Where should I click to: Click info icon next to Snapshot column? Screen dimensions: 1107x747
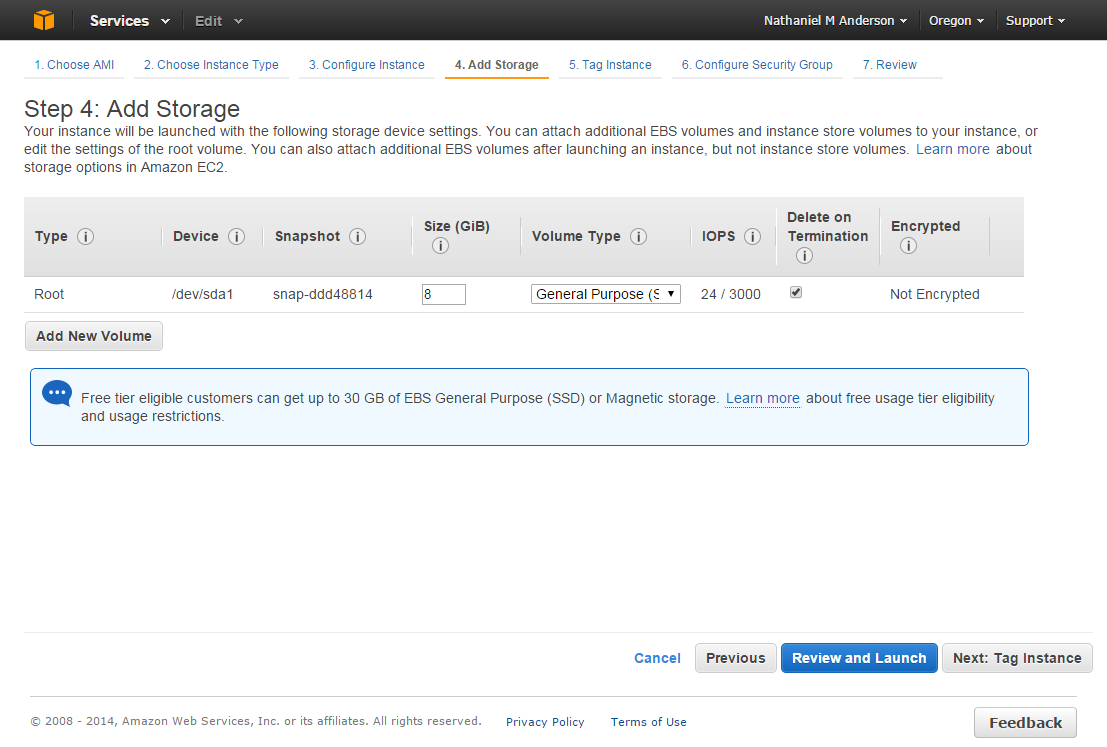click(357, 237)
